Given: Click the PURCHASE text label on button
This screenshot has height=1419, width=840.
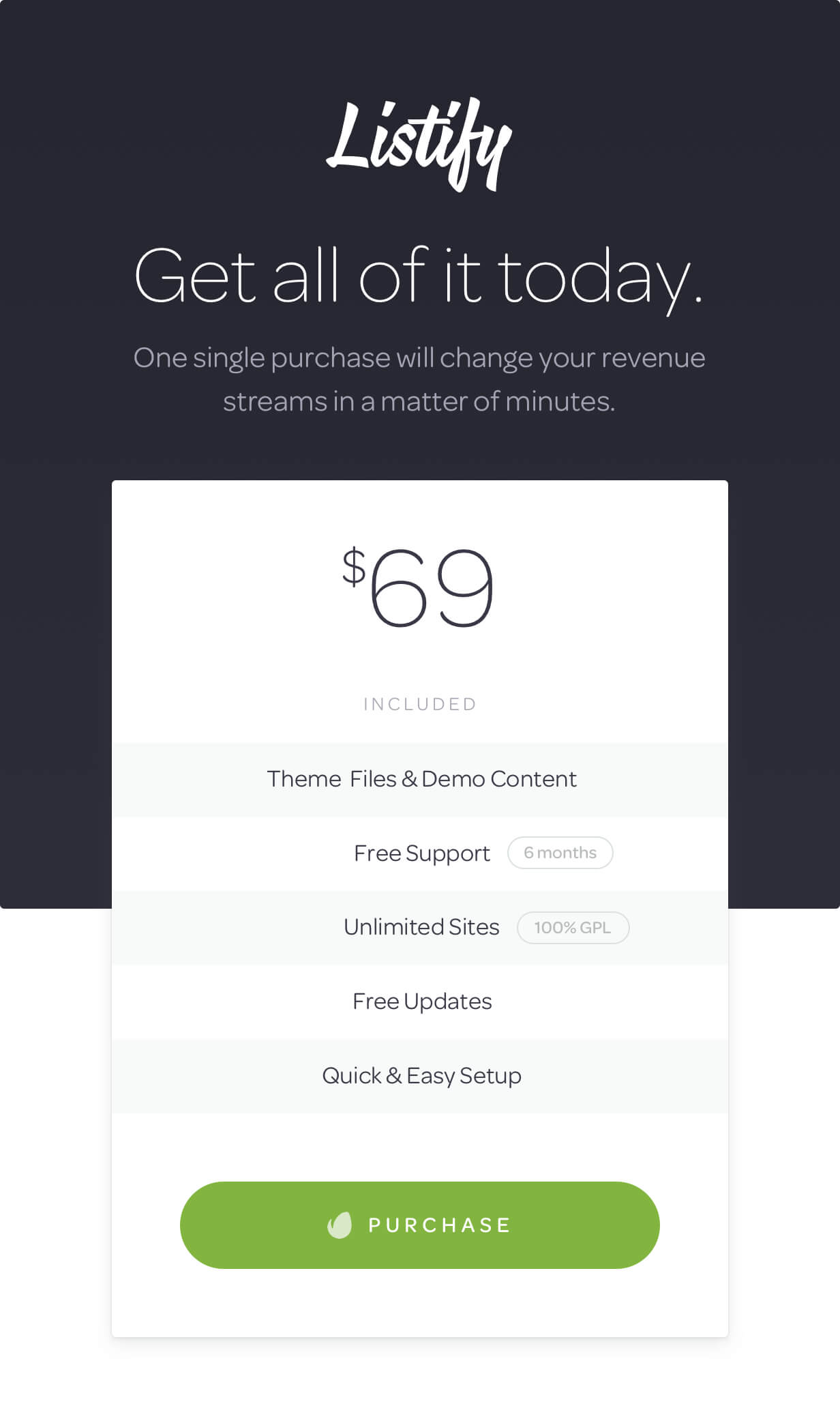Looking at the screenshot, I should click(440, 1225).
